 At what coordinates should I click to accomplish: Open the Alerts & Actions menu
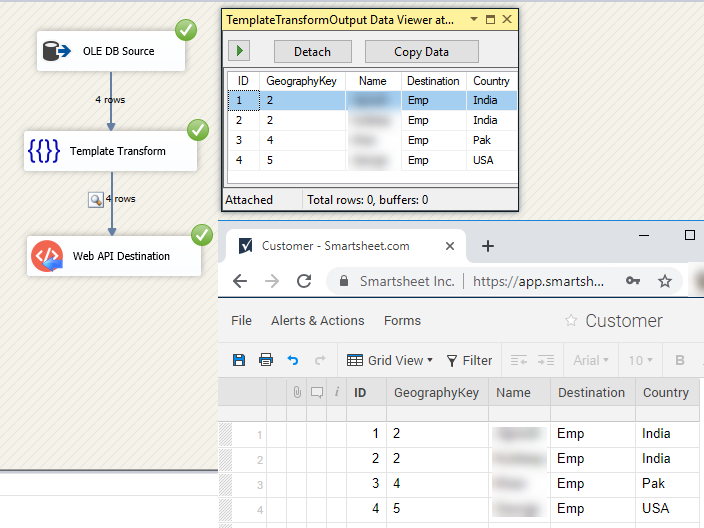[x=318, y=321]
